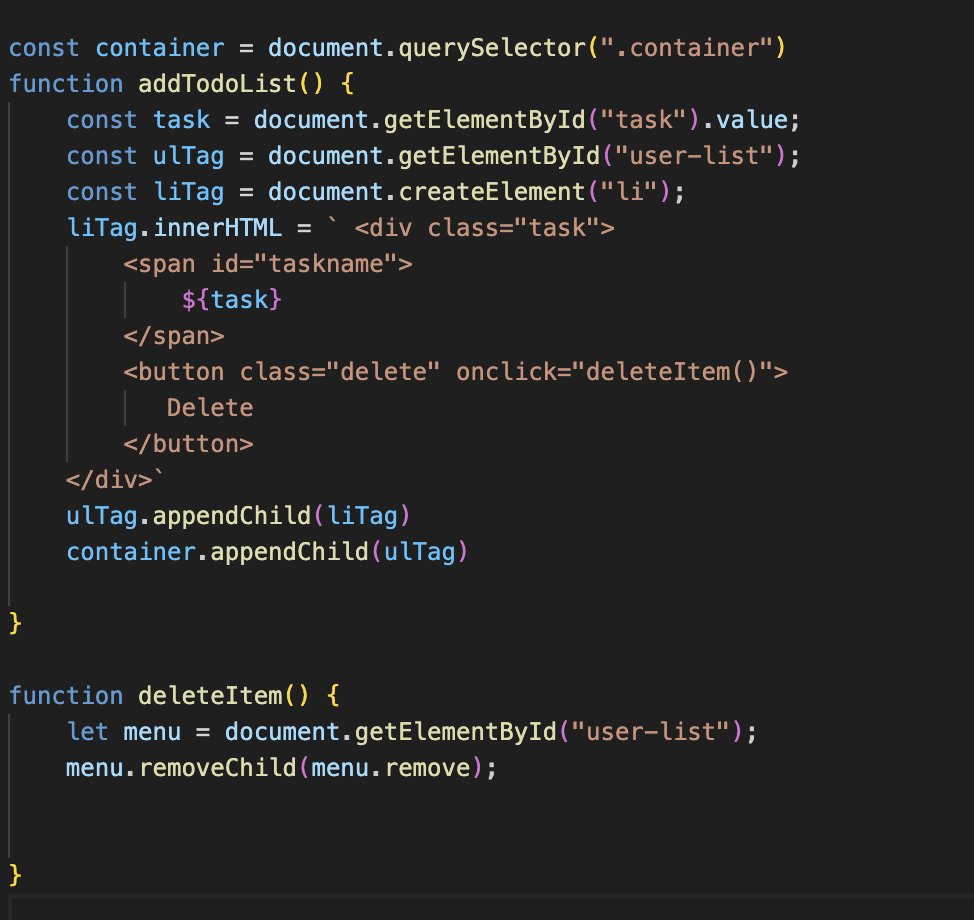Click the '</div>' closing tag
The image size is (974, 920).
pos(109,480)
